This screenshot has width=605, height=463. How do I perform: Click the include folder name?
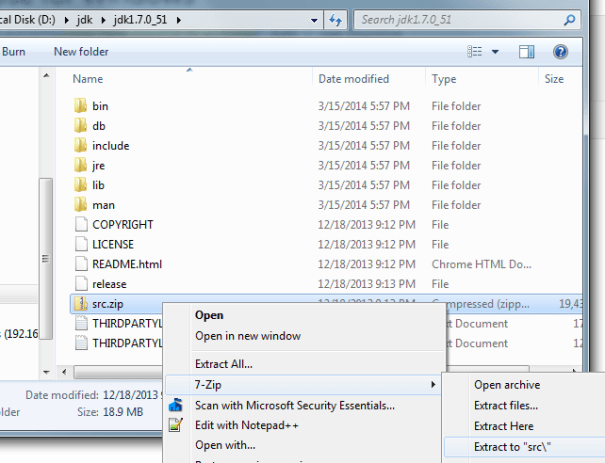pos(111,145)
